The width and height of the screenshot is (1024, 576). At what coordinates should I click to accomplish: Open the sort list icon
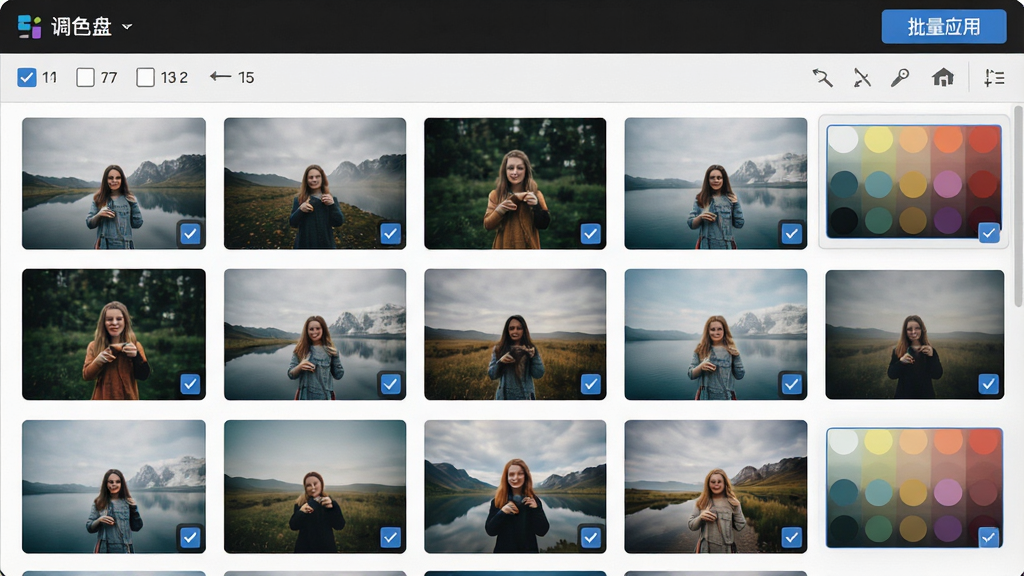click(x=994, y=78)
